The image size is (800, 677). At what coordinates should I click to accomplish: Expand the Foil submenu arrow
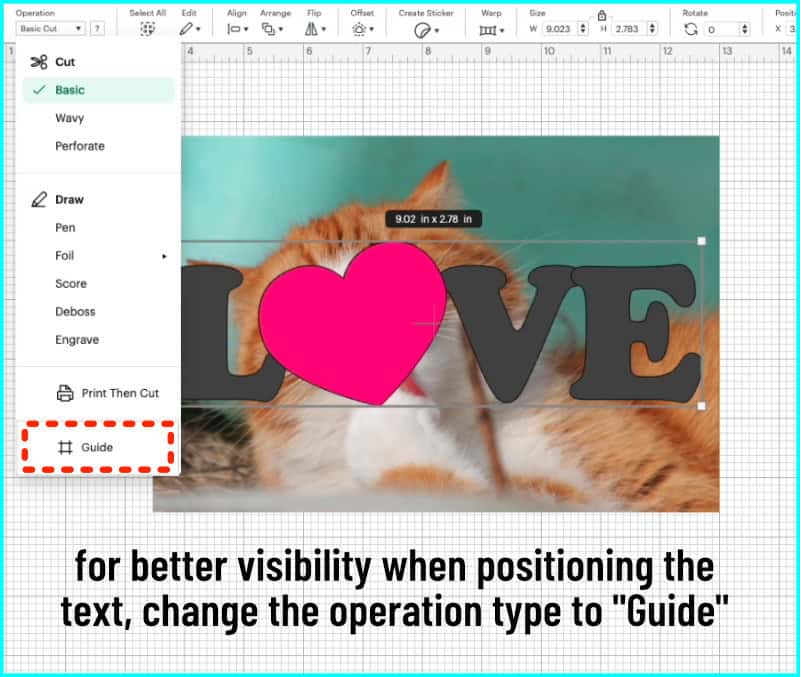164,256
